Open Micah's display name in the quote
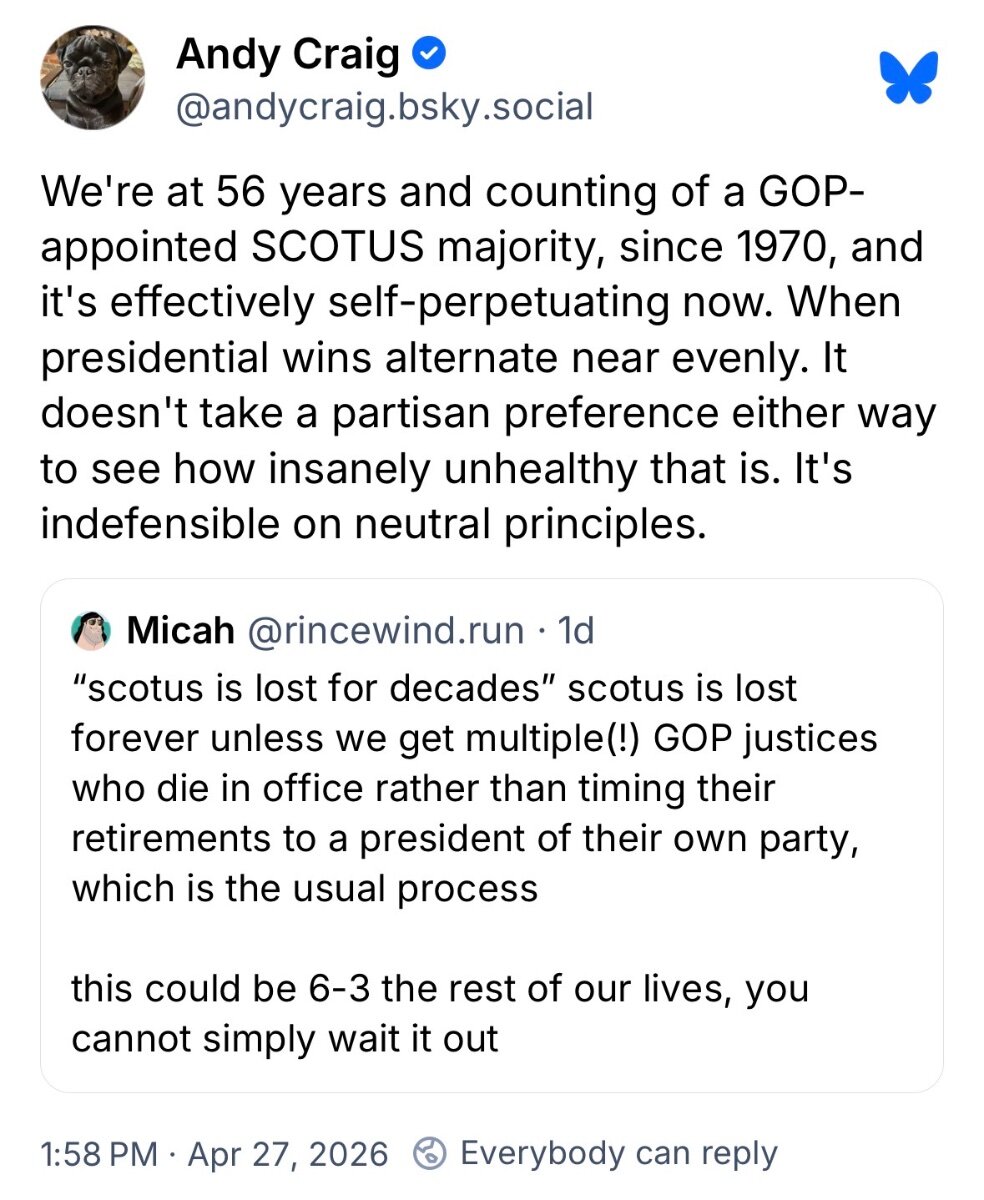 pos(181,631)
